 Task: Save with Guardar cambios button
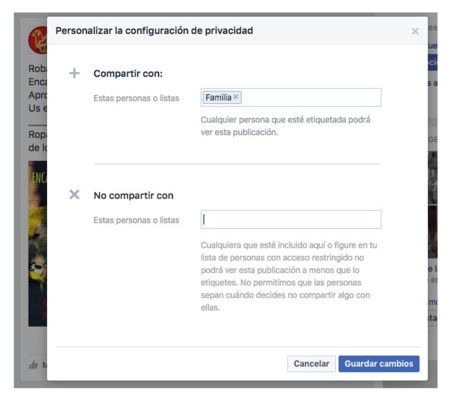pyautogui.click(x=379, y=363)
